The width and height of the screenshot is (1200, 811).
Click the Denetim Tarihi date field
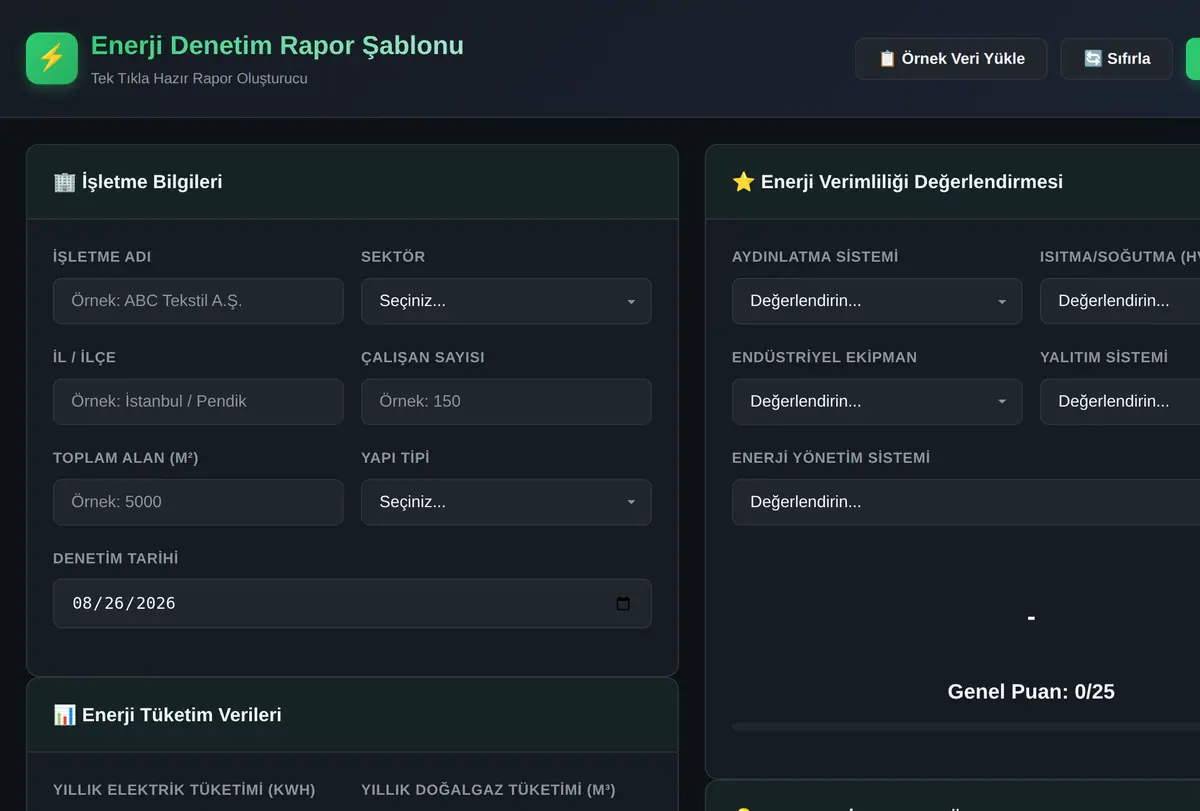352,603
